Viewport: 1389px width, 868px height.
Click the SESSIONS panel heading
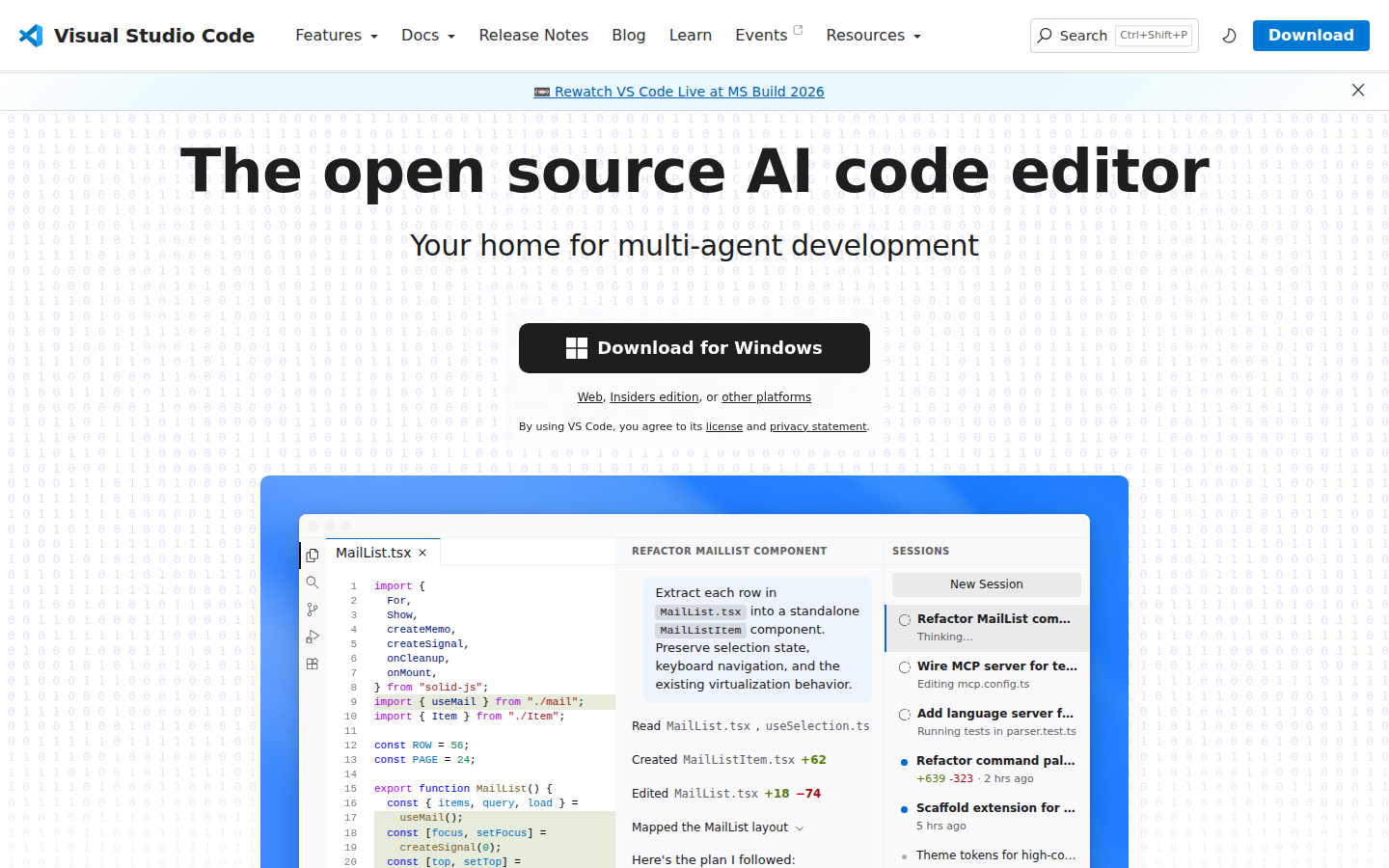click(x=921, y=552)
